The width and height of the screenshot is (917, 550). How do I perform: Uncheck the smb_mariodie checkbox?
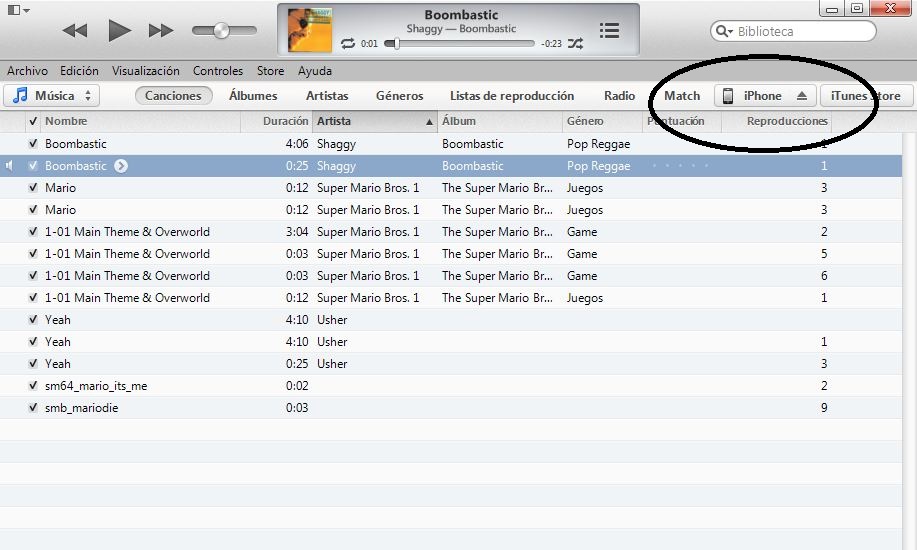33,407
